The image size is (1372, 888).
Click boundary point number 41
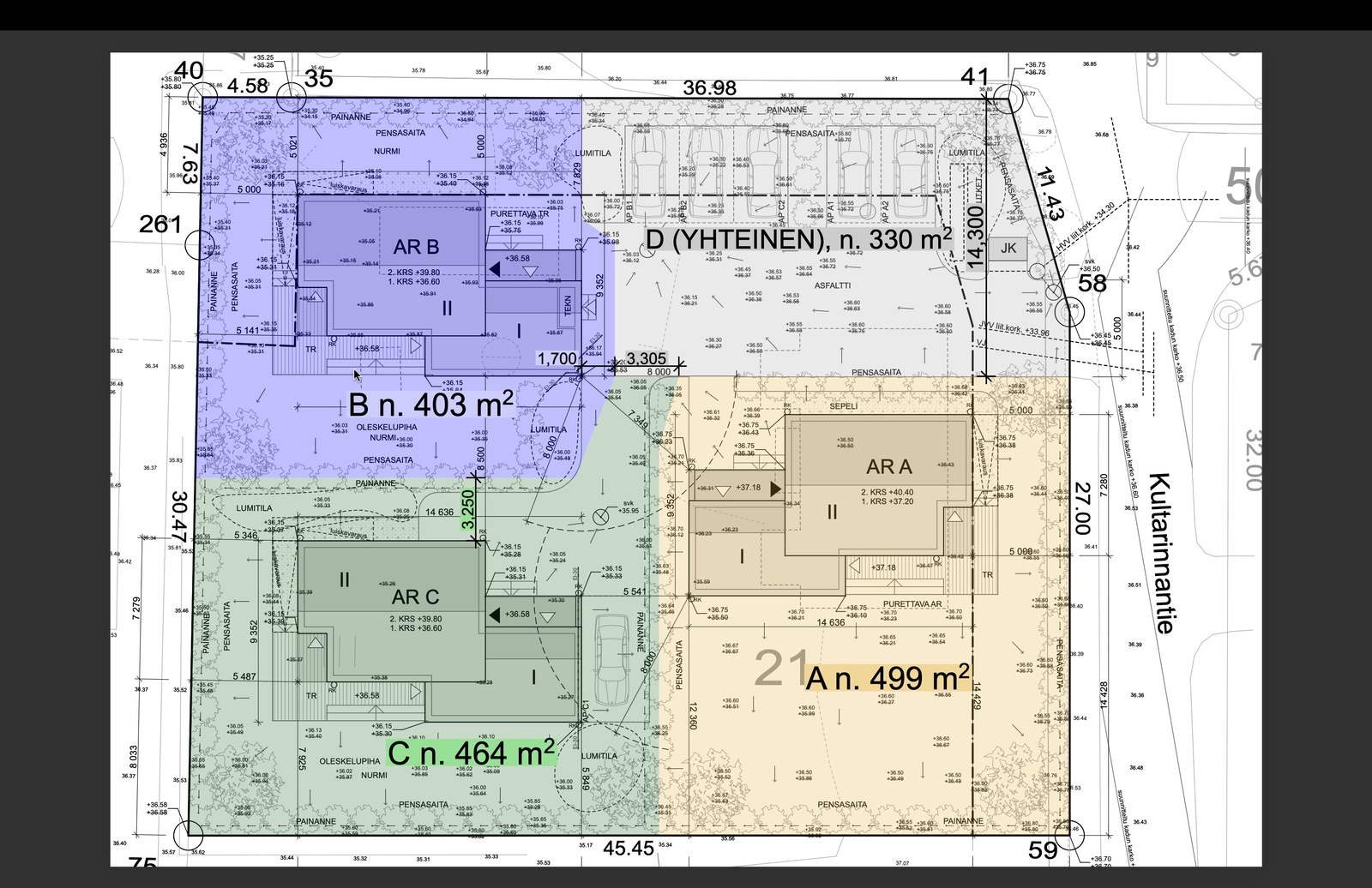pos(975,77)
